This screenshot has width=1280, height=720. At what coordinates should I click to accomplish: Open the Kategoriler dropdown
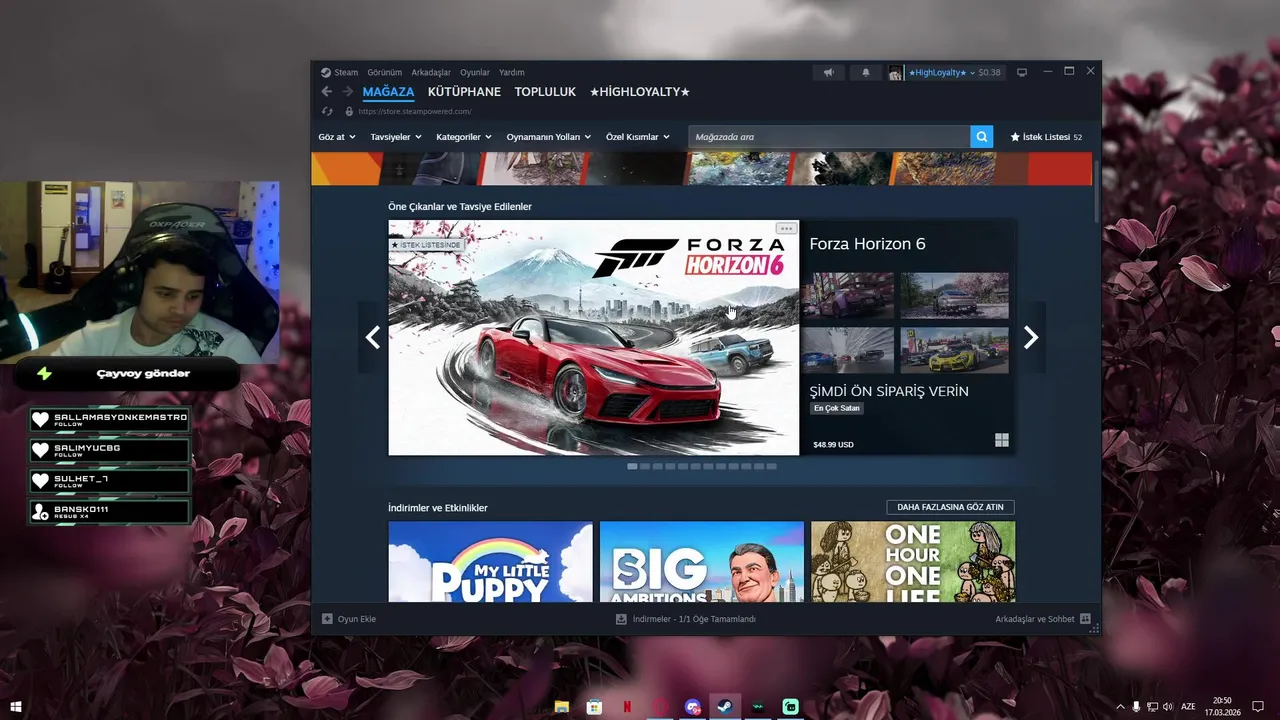pos(464,137)
